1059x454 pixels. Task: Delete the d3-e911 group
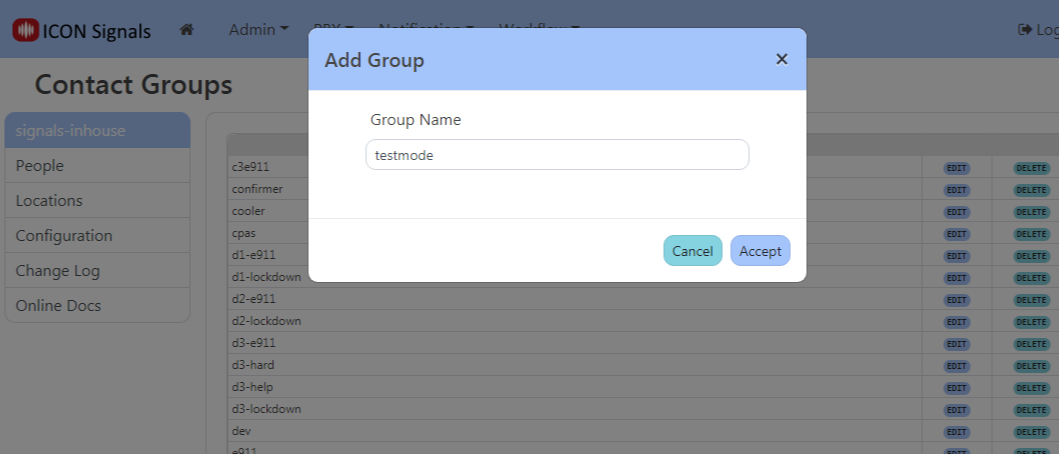pos(1031,344)
